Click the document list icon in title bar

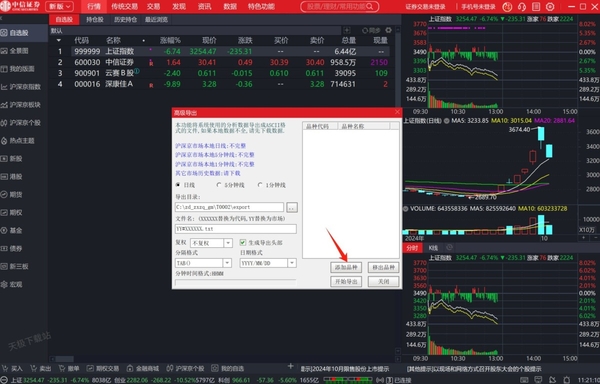click(536, 7)
